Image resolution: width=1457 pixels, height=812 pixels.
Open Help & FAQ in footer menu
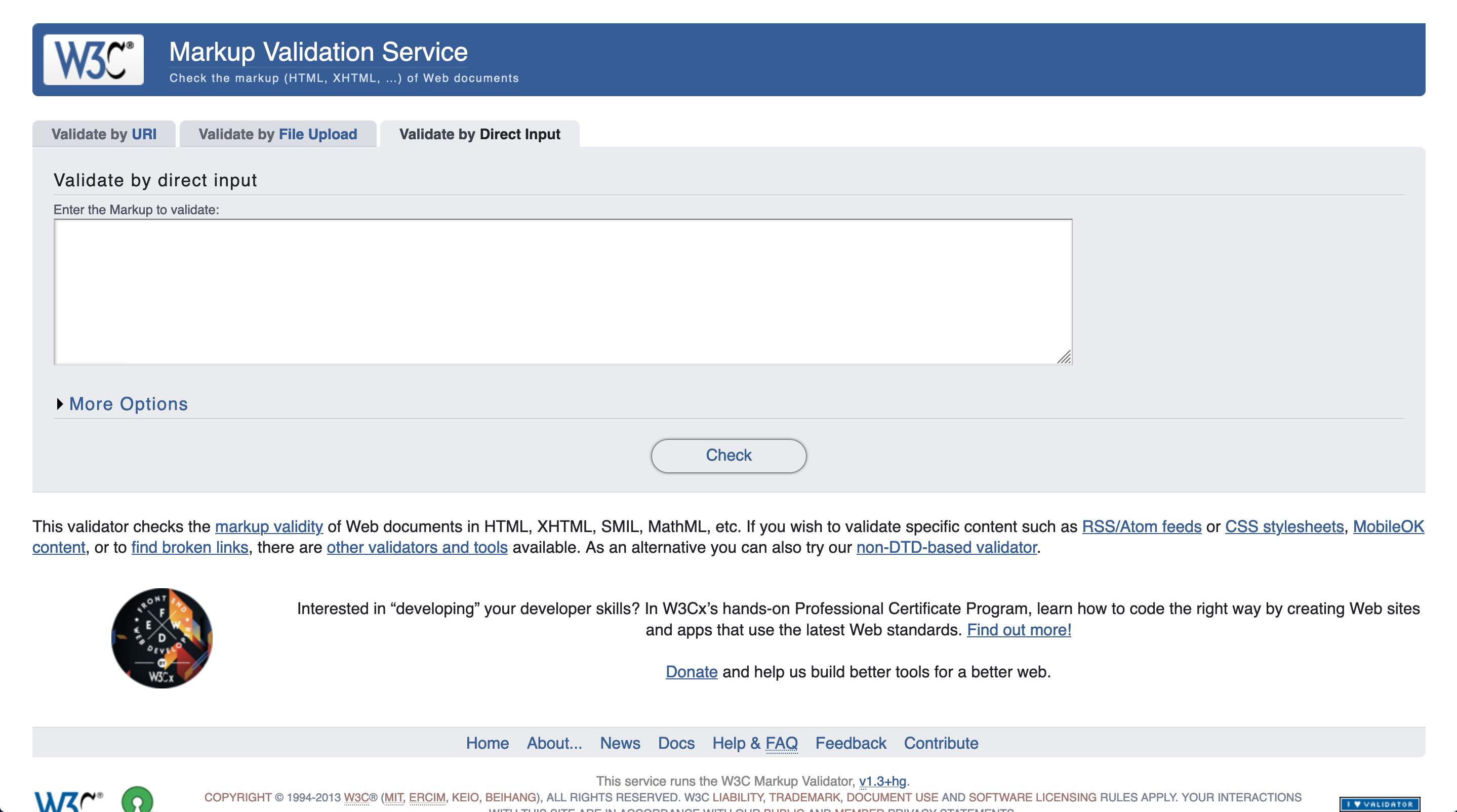[754, 743]
